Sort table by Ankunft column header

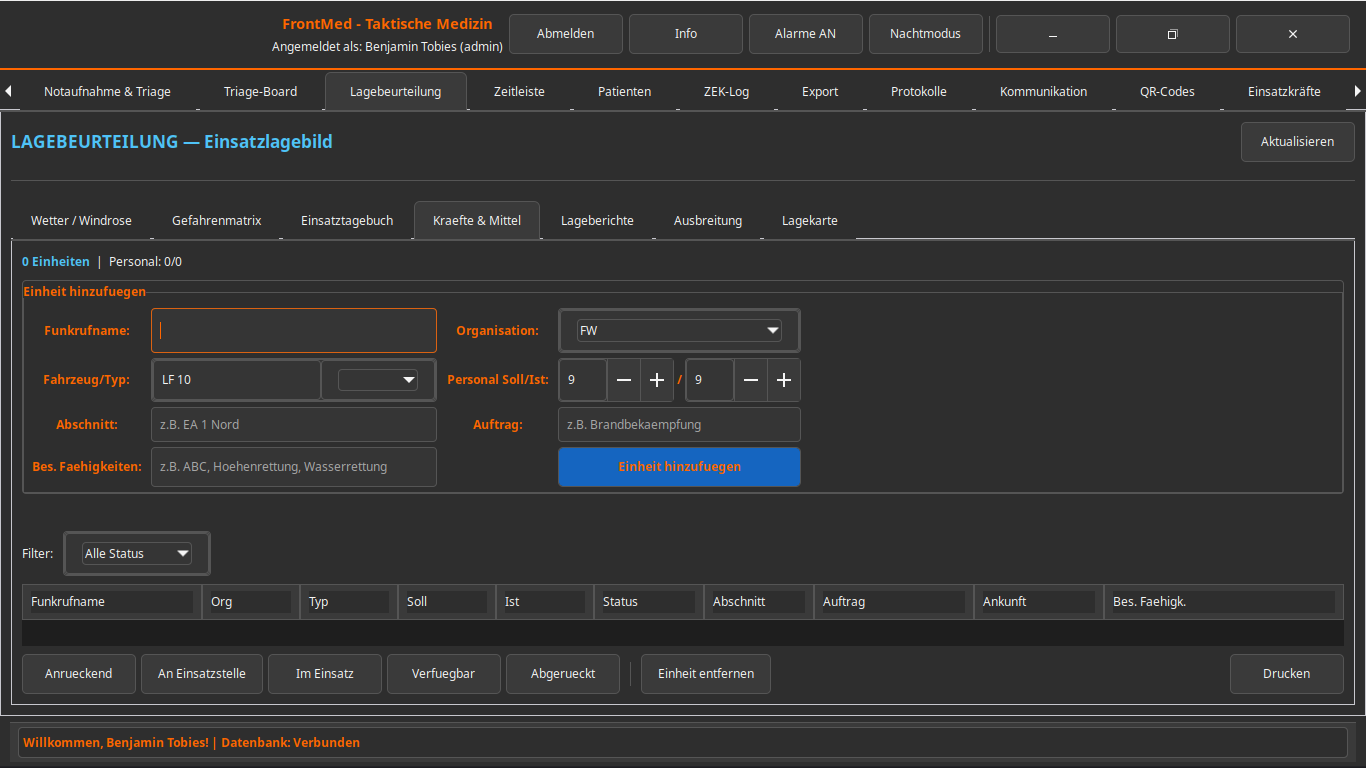(x=1037, y=602)
